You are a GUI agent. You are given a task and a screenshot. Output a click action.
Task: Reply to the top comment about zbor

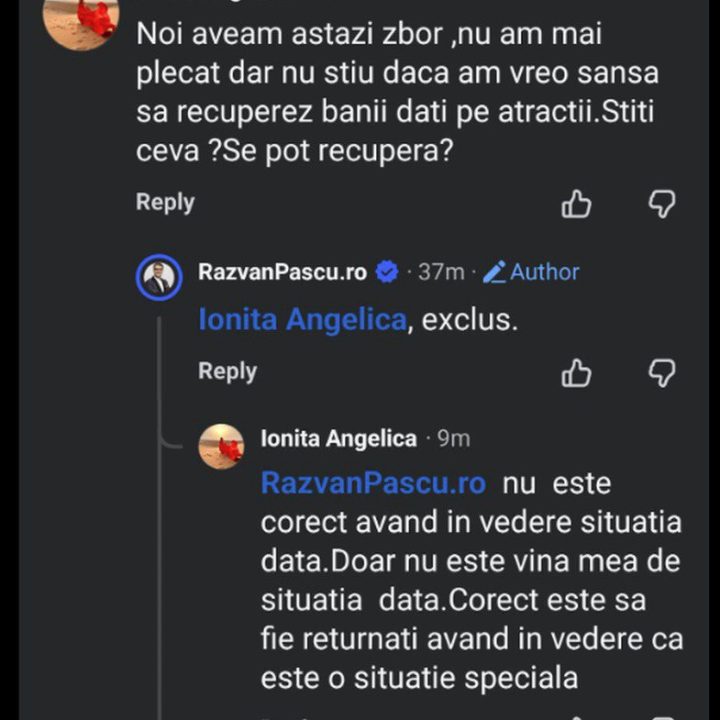tap(165, 202)
